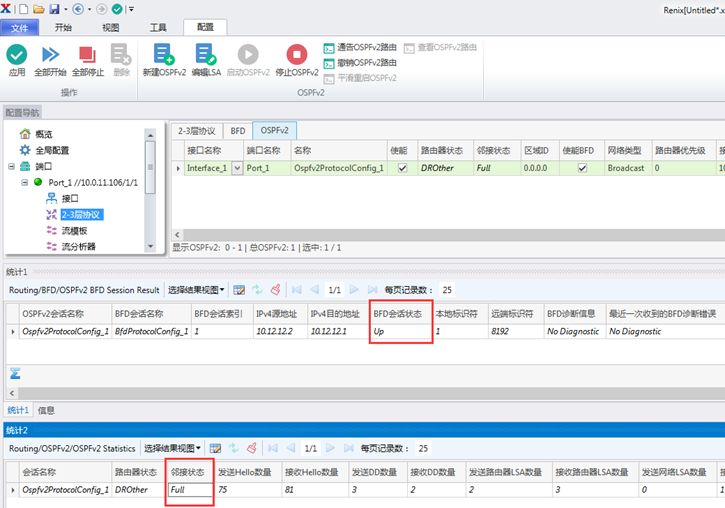Expand BFD session row in 统计1

13,331
